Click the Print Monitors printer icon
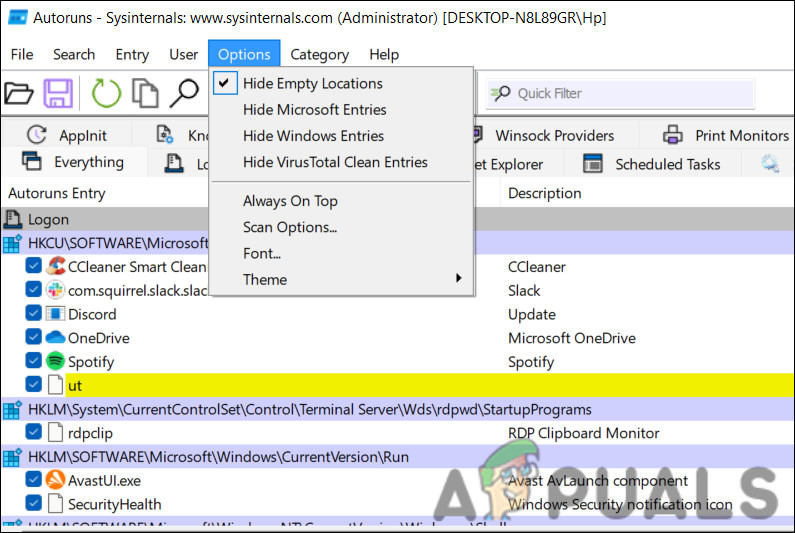The width and height of the screenshot is (795, 533). coord(673,135)
